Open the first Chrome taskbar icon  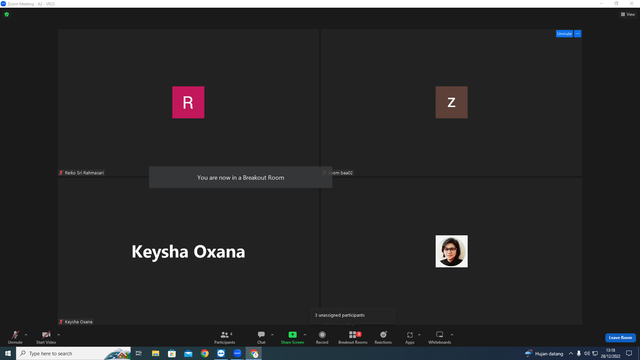[x=204, y=353]
